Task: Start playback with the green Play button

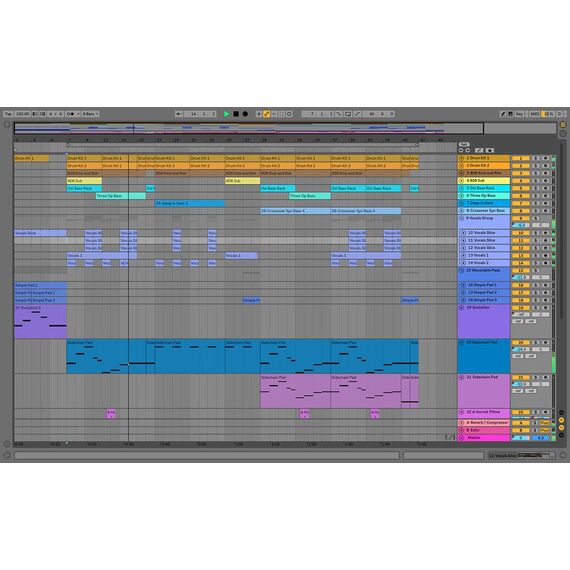Action: point(226,114)
